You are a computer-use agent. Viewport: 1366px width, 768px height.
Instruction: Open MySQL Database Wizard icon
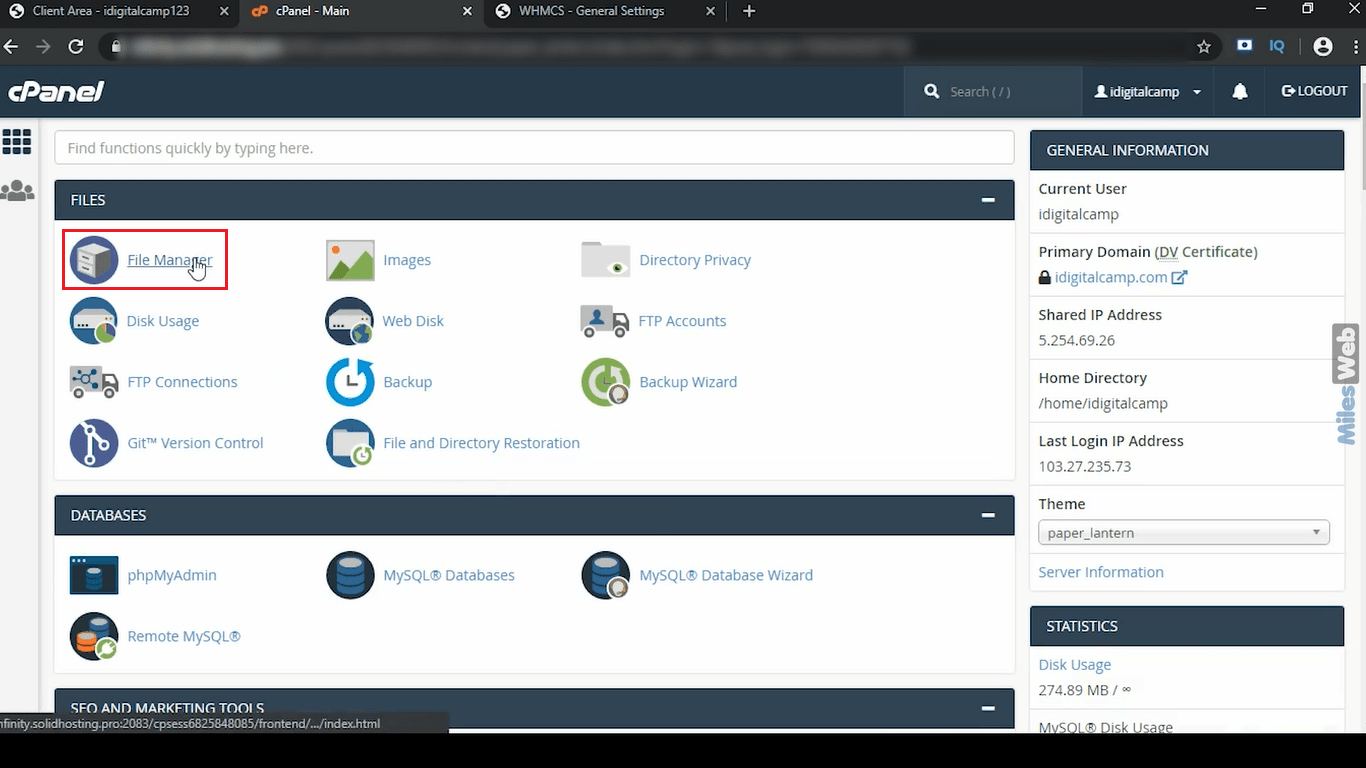tap(606, 575)
